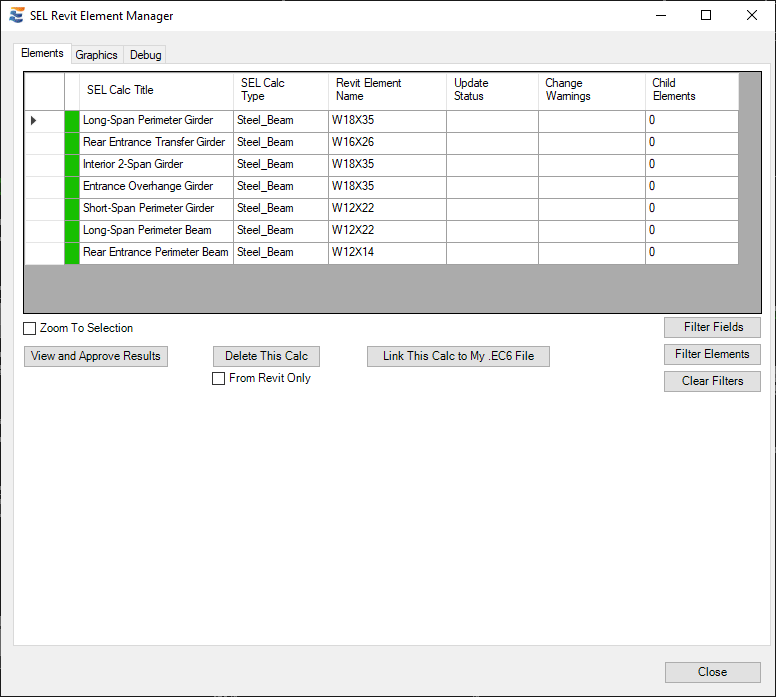The image size is (776, 697).
Task: Click the SEL app icon in title bar
Action: (16, 15)
